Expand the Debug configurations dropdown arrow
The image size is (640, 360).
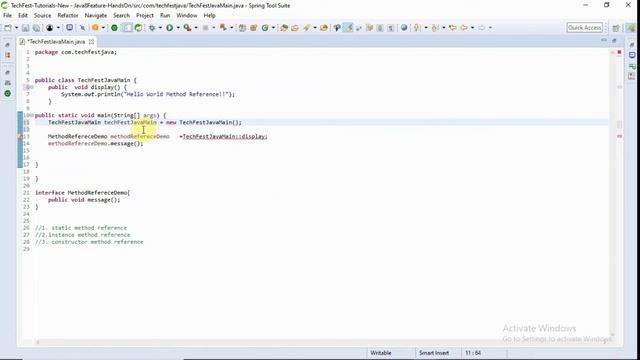coord(160,28)
